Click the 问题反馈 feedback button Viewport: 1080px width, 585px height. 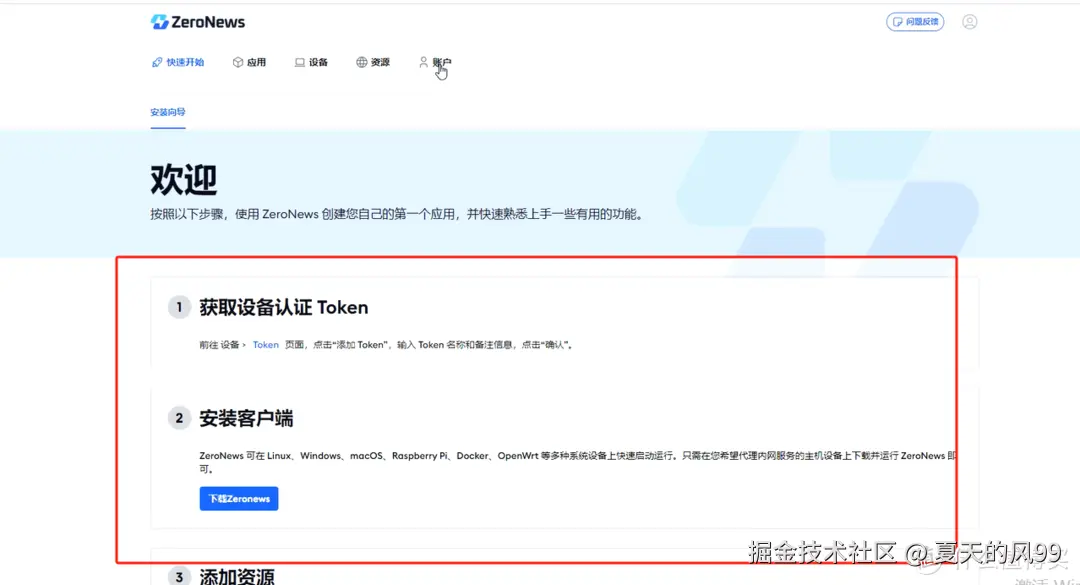(x=915, y=21)
